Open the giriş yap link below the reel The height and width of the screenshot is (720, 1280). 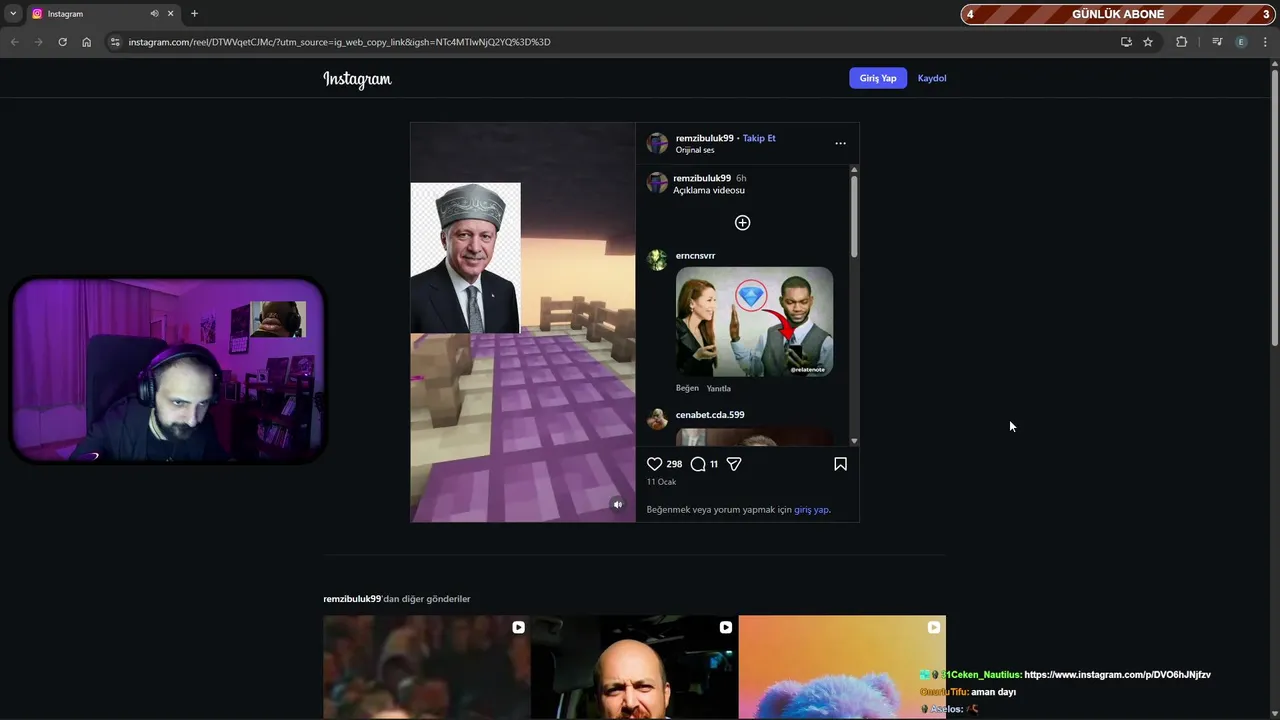811,510
